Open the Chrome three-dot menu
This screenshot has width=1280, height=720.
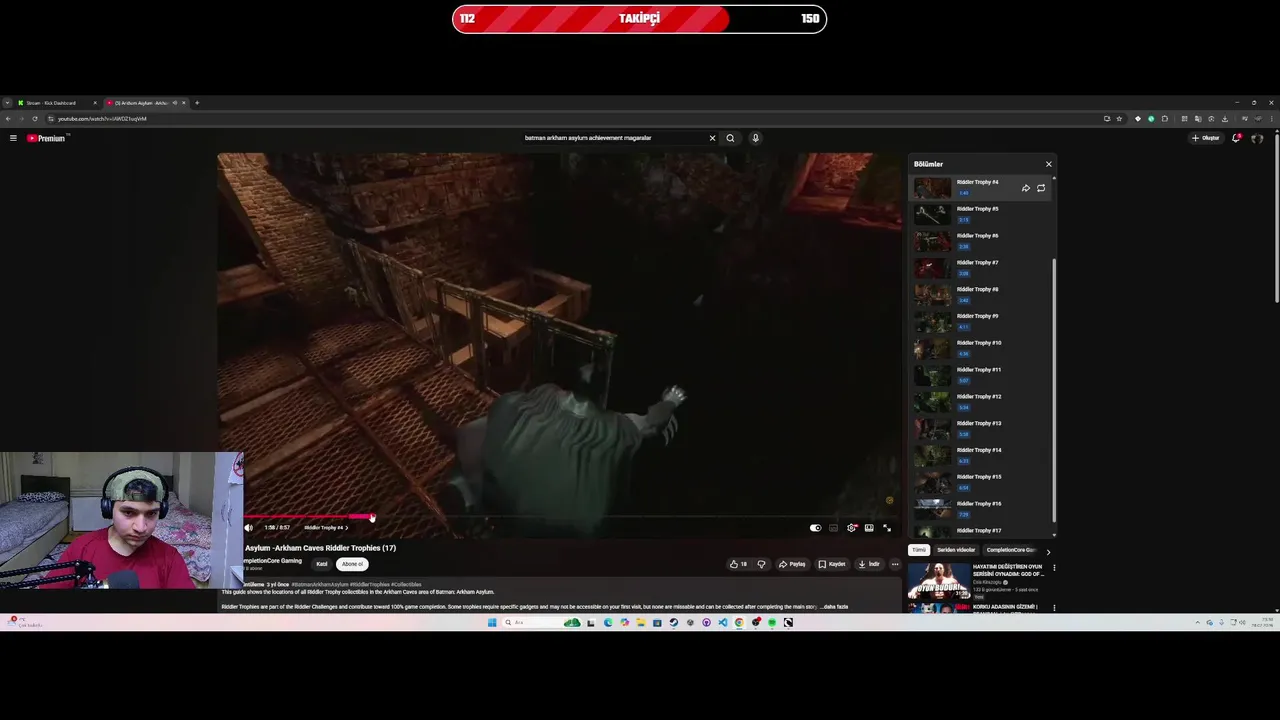click(x=1272, y=119)
